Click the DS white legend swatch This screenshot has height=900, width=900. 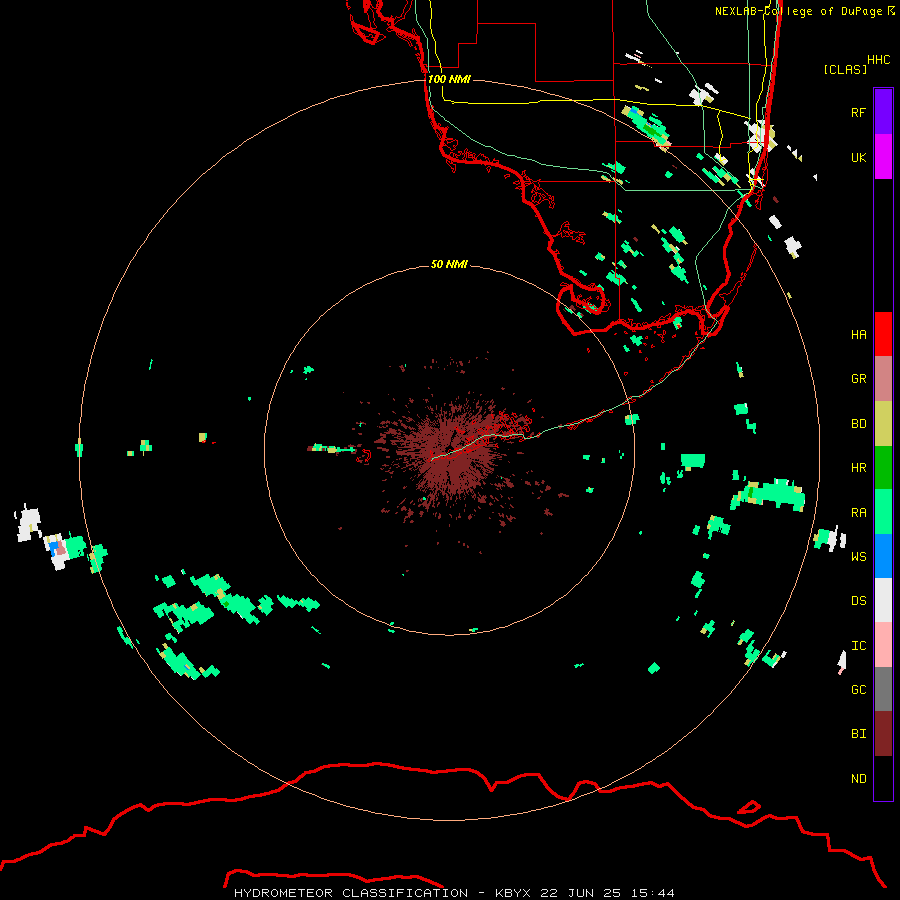coord(883,600)
